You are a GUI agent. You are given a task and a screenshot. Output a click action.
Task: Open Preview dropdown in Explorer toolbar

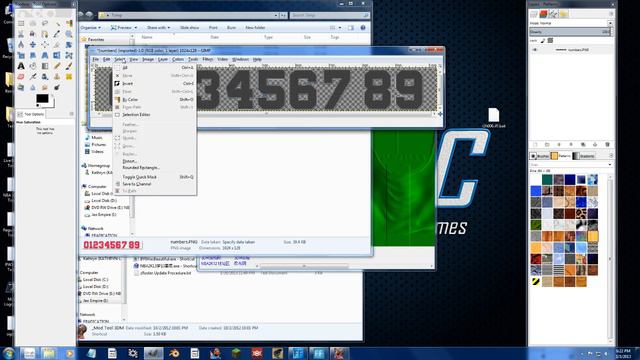pyautogui.click(x=124, y=27)
